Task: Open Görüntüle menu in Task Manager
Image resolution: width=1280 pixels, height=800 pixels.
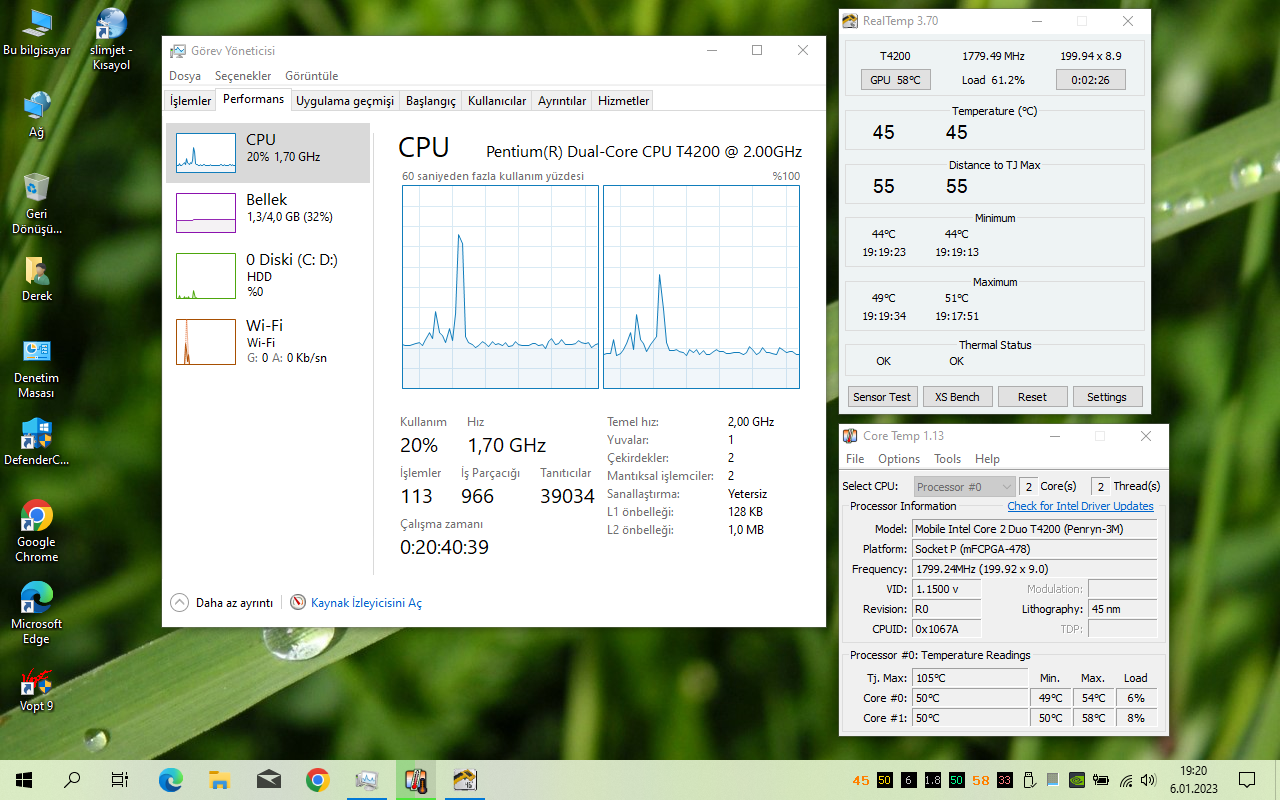Action: coord(312,76)
